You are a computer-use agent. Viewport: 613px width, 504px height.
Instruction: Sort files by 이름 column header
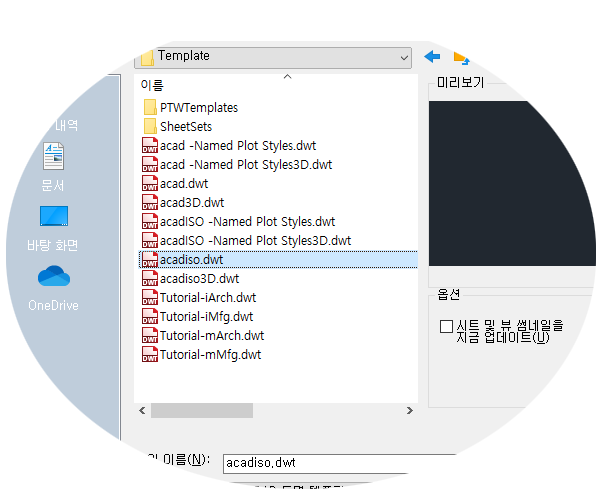point(152,85)
